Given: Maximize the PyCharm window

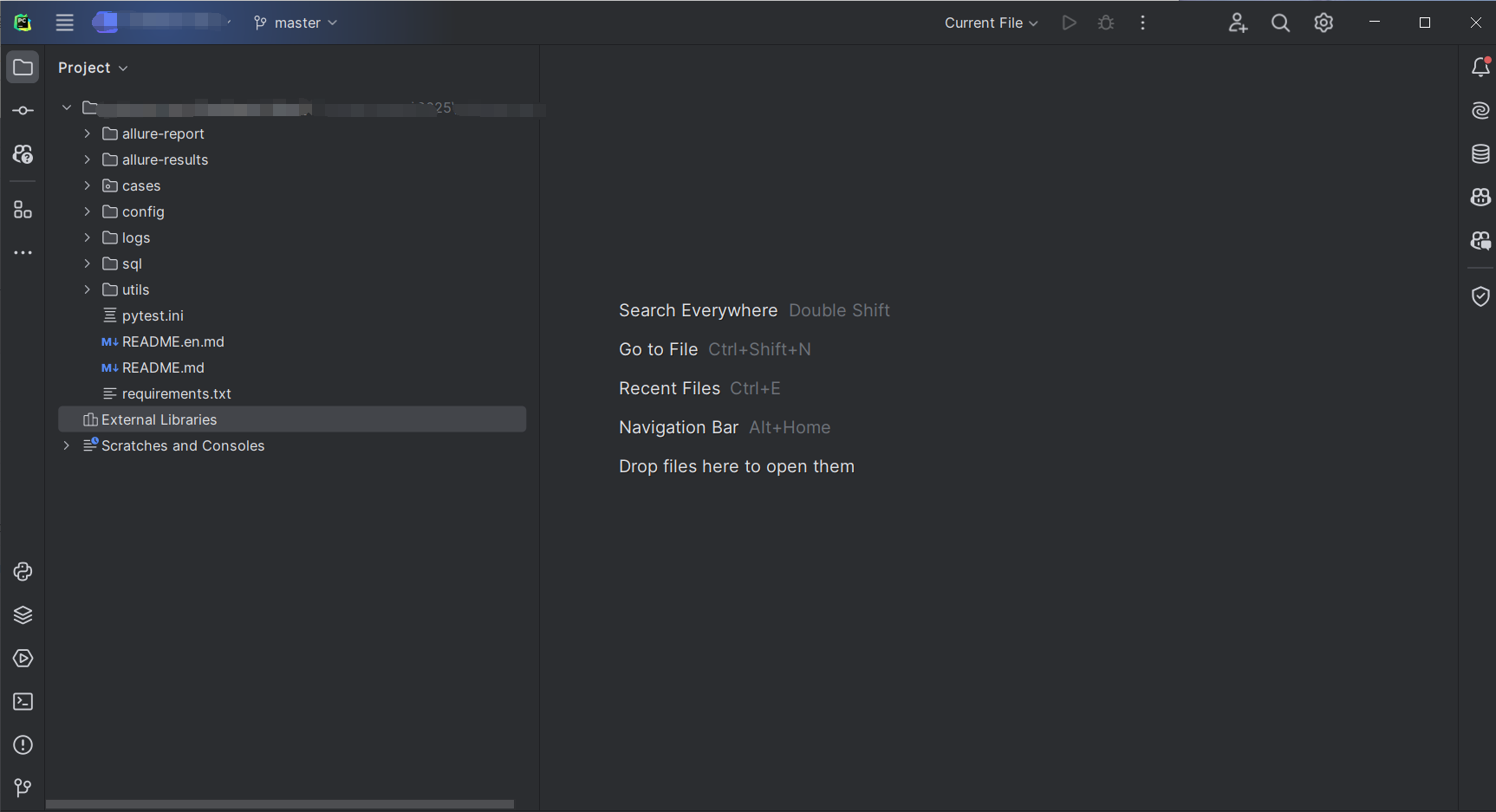Looking at the screenshot, I should [1425, 23].
